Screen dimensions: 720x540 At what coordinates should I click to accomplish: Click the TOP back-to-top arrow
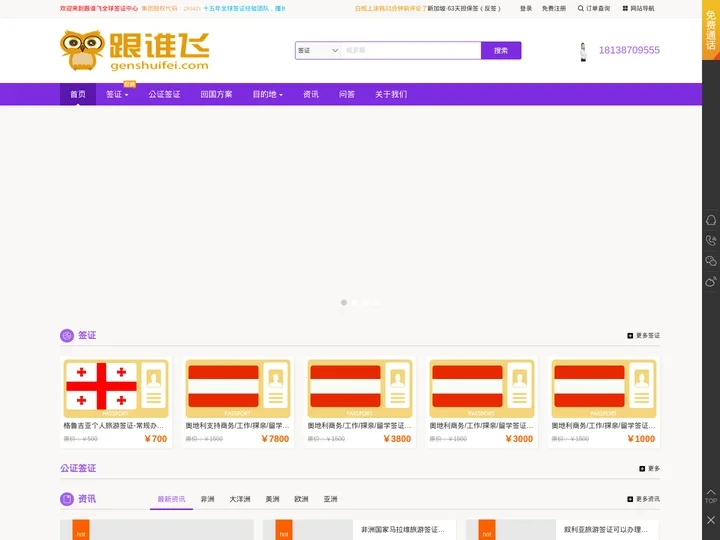coord(711,496)
